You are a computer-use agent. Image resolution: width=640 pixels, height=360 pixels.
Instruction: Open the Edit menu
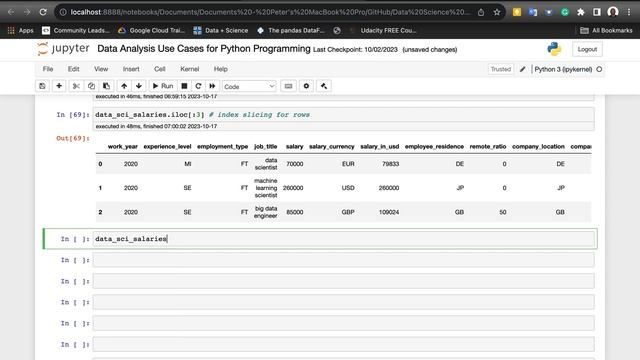[73, 69]
